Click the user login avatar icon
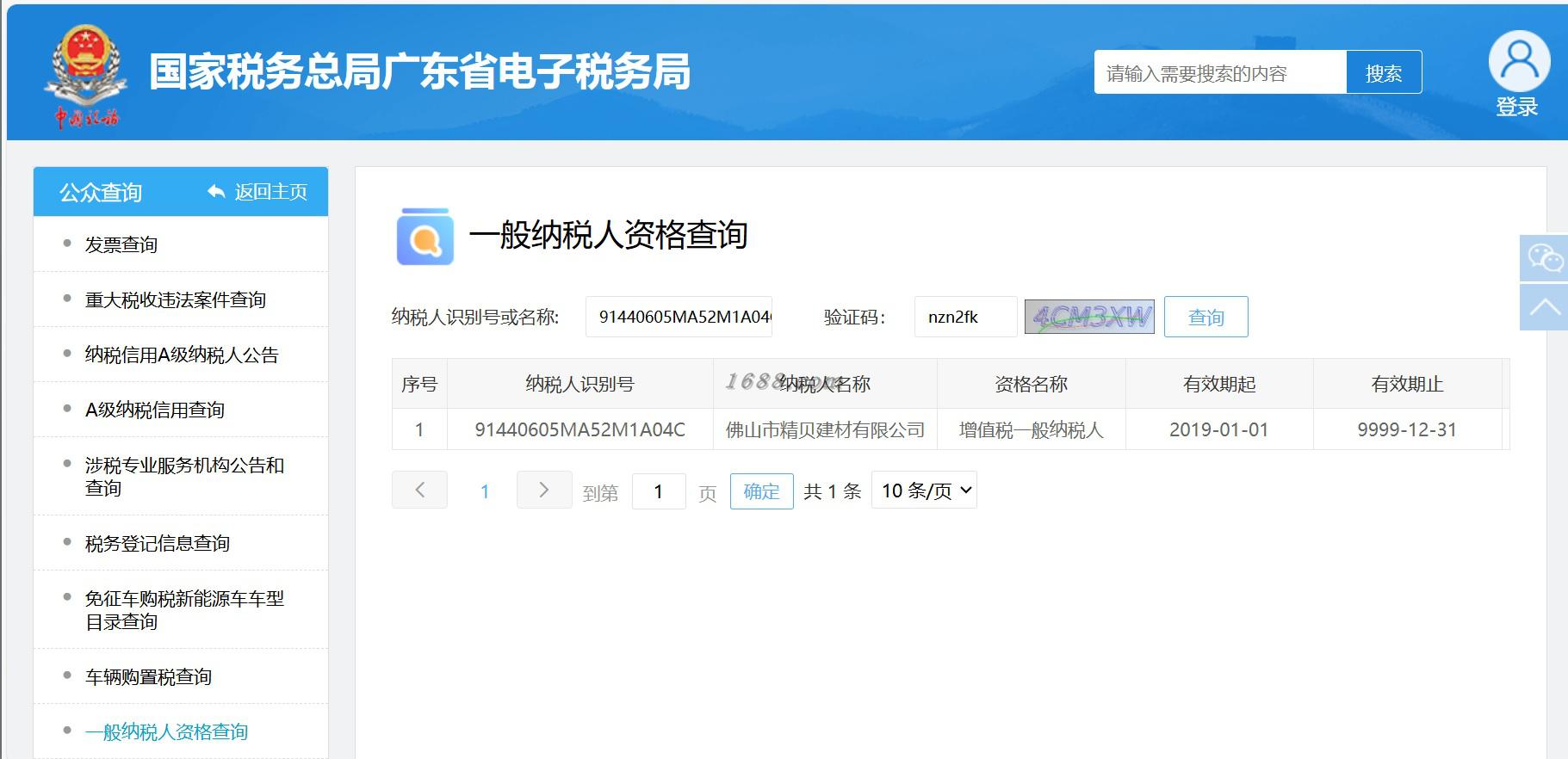The height and width of the screenshot is (759, 1568). [1519, 61]
